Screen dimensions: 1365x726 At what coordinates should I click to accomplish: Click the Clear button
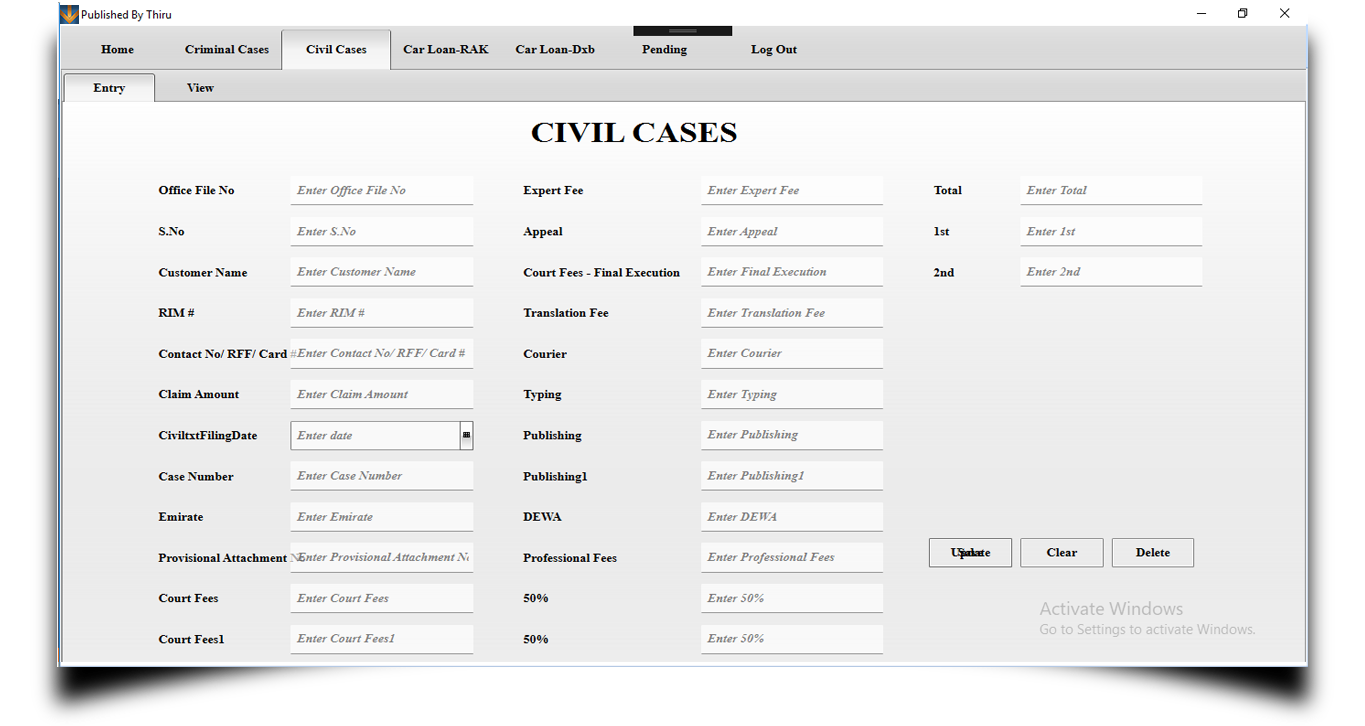(x=1062, y=553)
